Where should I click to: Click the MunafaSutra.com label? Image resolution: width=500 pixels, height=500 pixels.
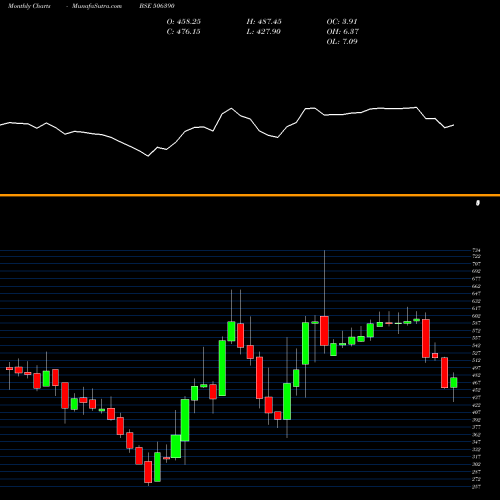tap(97, 6)
